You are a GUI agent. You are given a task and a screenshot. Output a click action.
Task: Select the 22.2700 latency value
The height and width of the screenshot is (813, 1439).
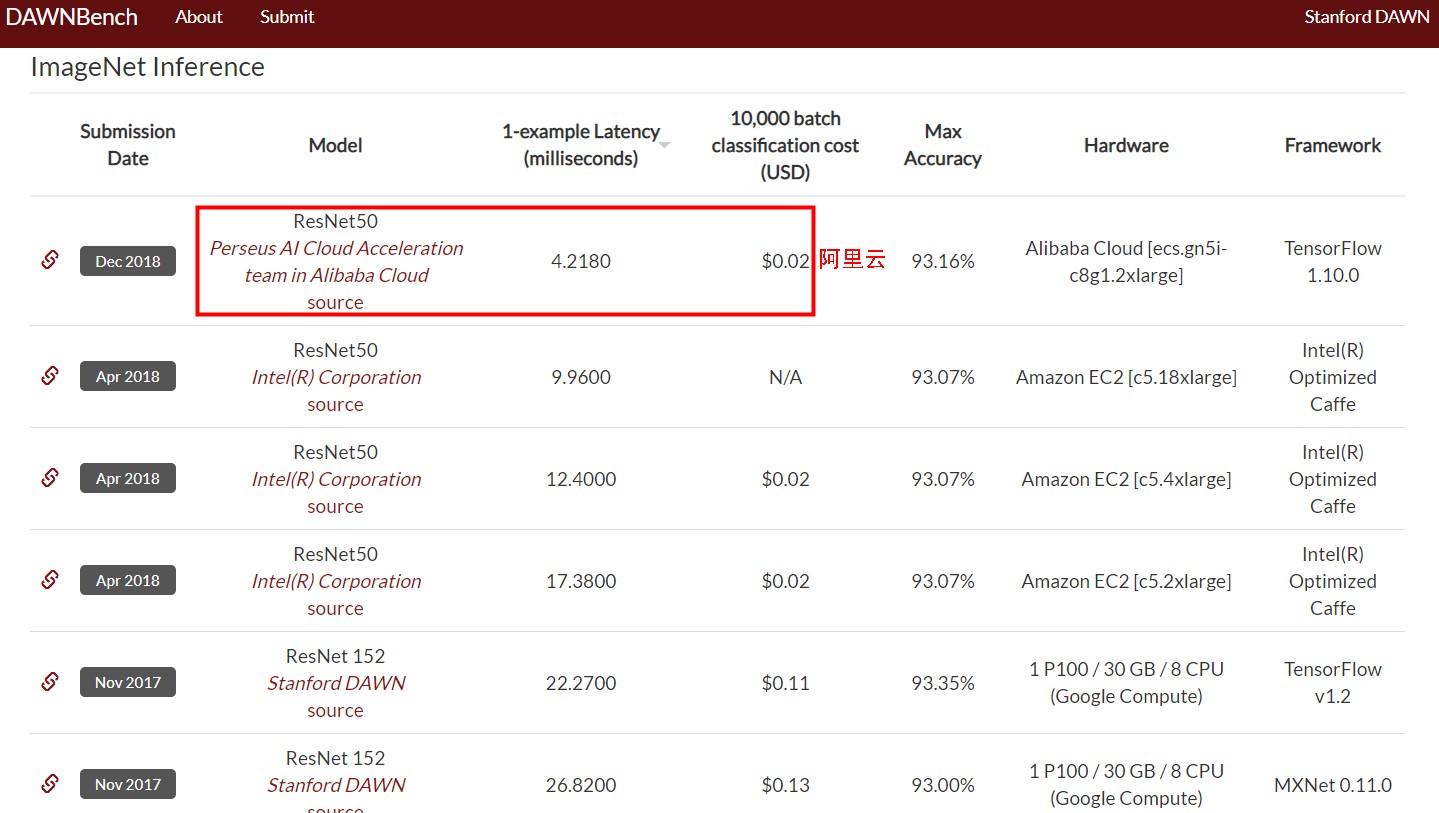(581, 683)
